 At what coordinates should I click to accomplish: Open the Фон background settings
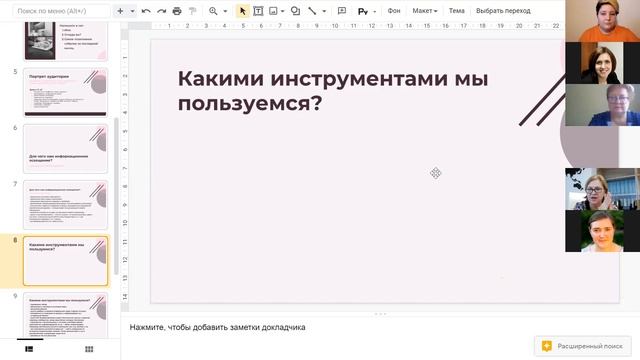tap(393, 11)
